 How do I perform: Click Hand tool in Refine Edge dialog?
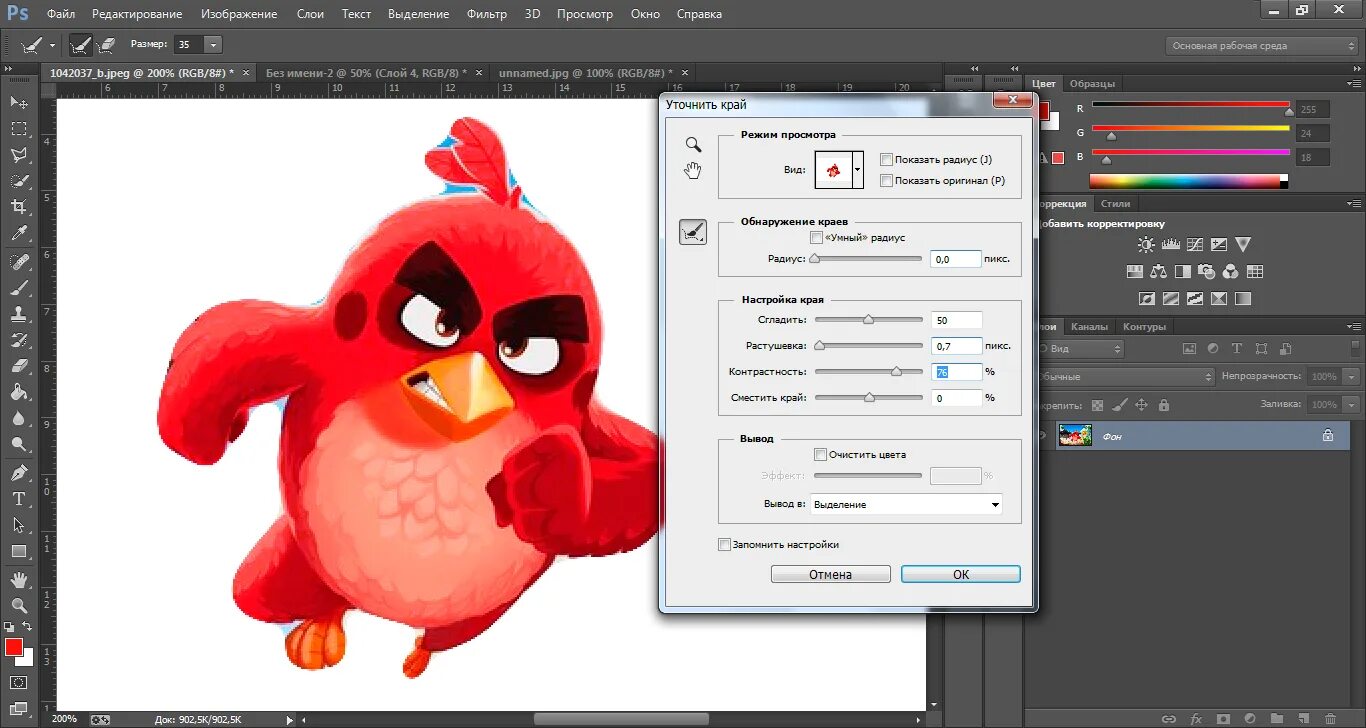pyautogui.click(x=693, y=170)
